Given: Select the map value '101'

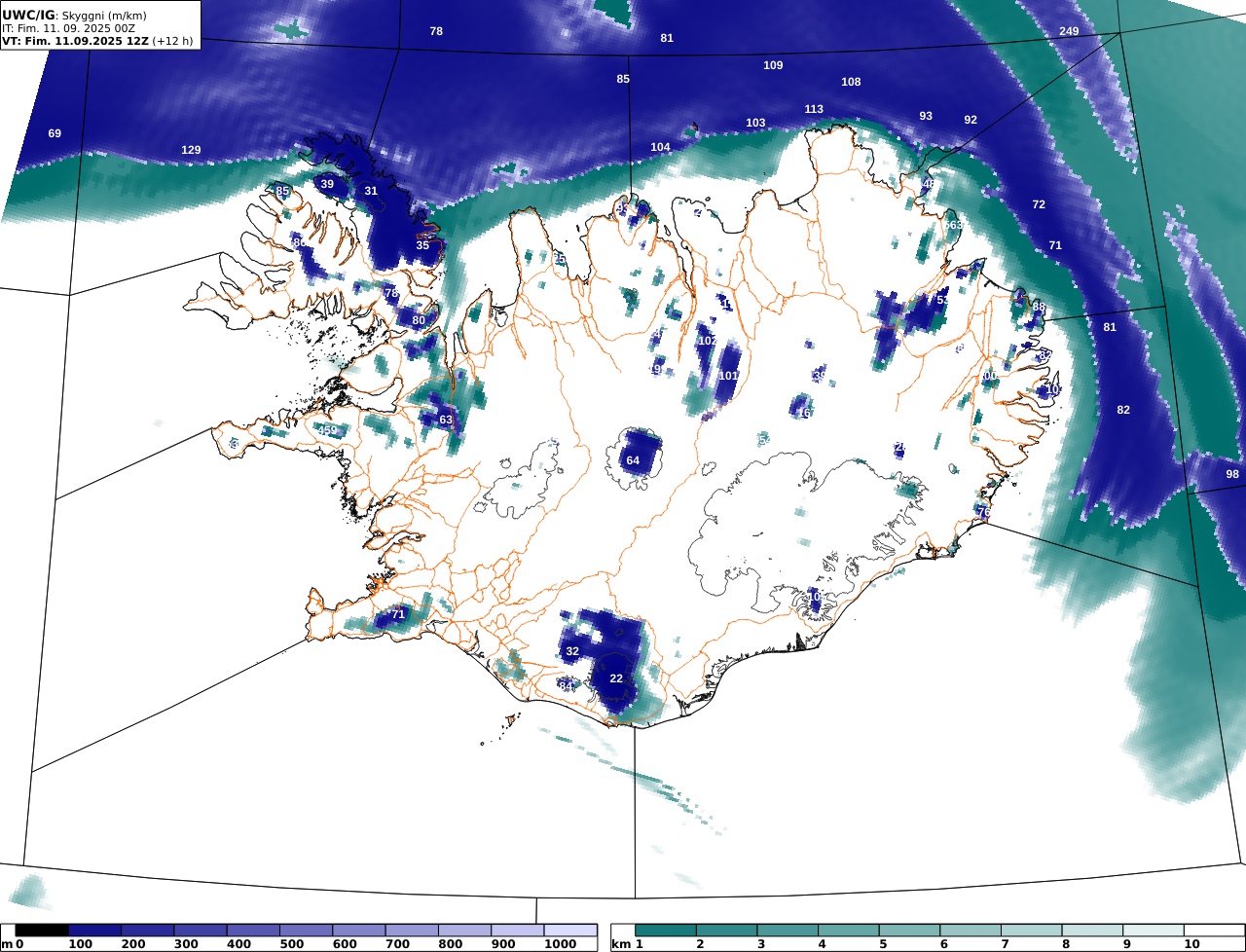Looking at the screenshot, I should [729, 376].
